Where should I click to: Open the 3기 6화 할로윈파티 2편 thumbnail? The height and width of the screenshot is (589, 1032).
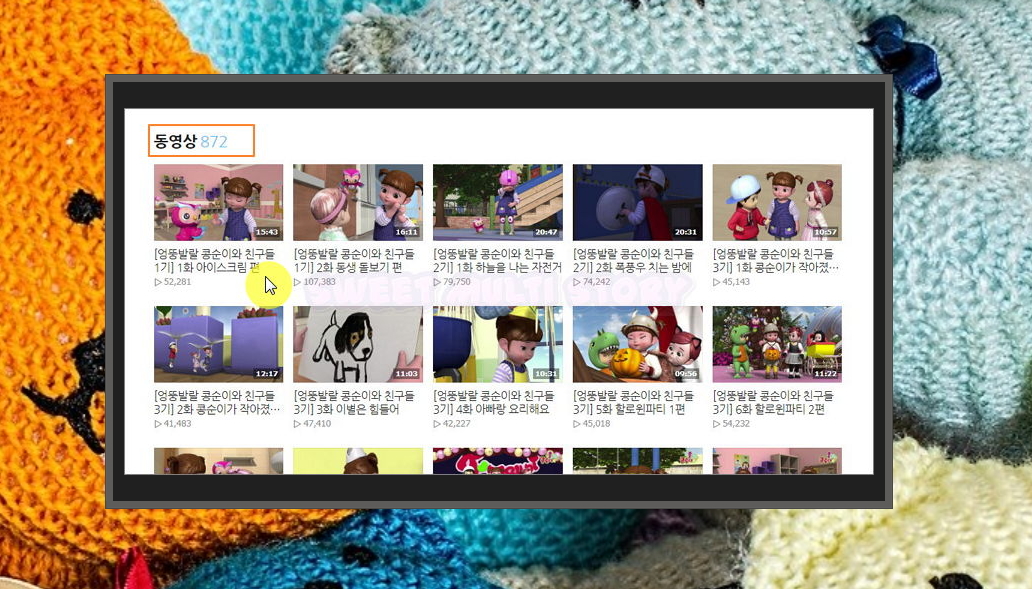pyautogui.click(x=777, y=344)
